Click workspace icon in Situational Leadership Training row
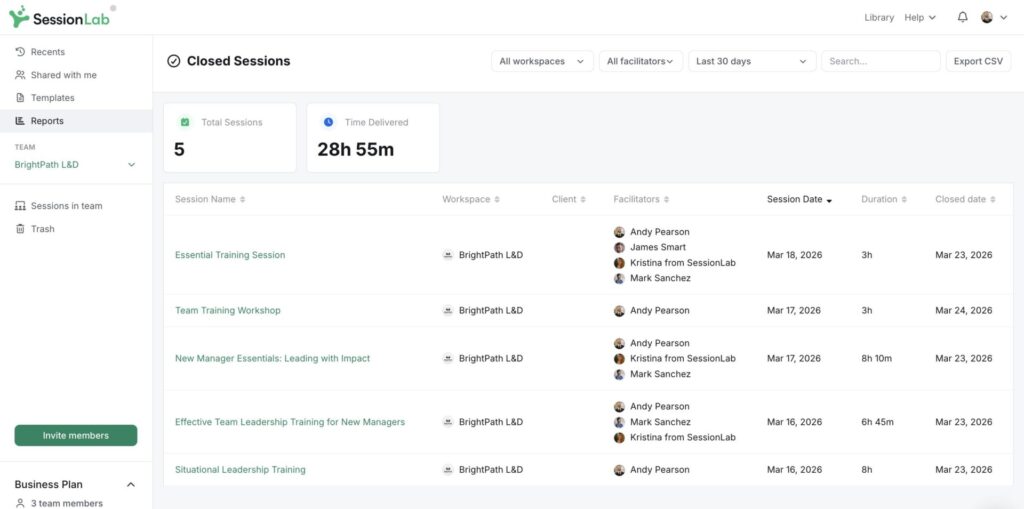Viewport: 1024px width, 509px height. tap(448, 470)
